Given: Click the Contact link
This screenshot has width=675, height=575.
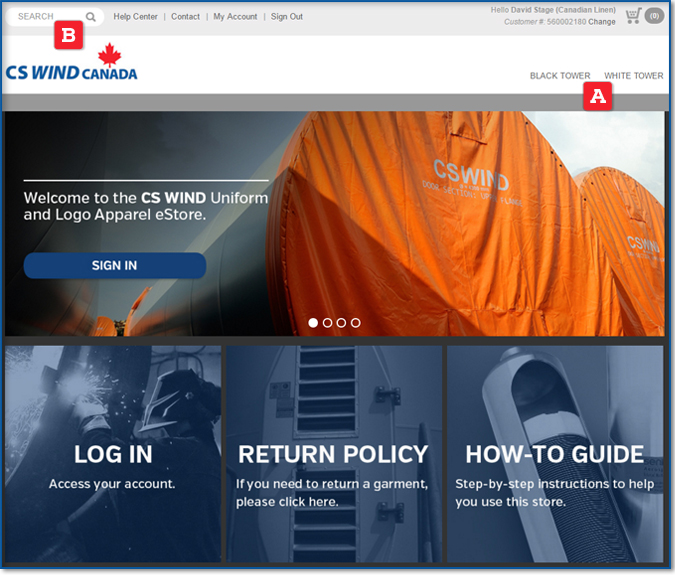Looking at the screenshot, I should point(185,17).
